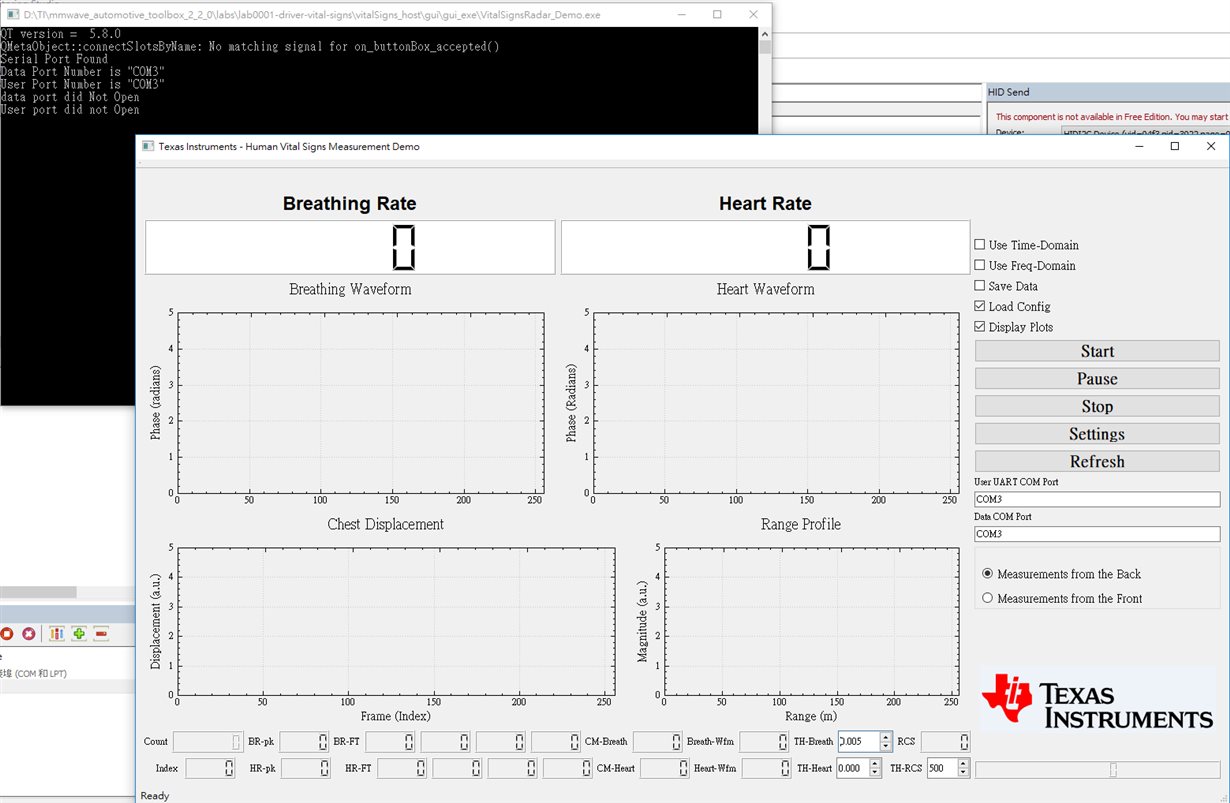Click the Vital Signs demo window title icon
The image size is (1230, 803).
(x=148, y=146)
